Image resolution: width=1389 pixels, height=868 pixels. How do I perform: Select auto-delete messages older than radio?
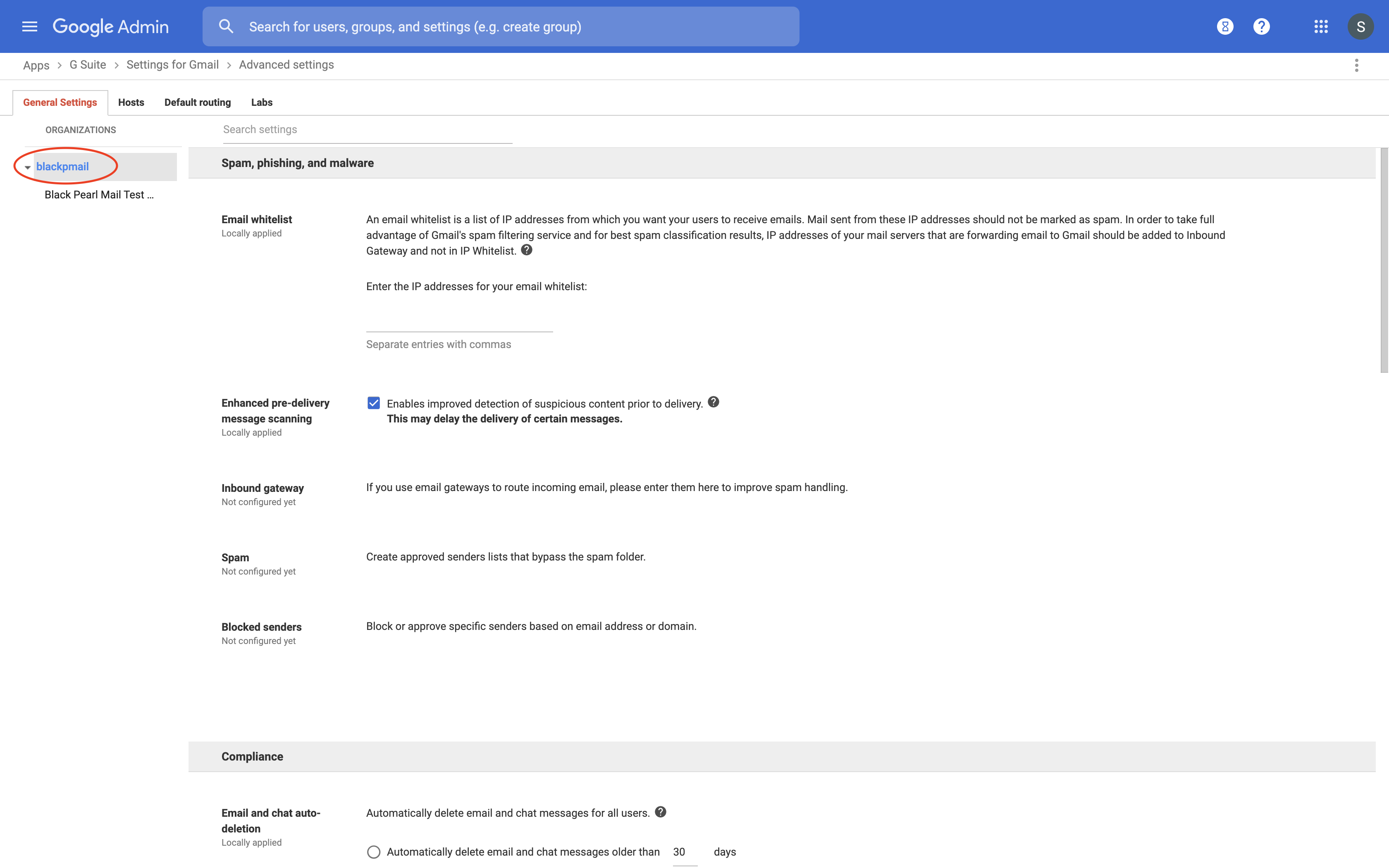(x=374, y=852)
